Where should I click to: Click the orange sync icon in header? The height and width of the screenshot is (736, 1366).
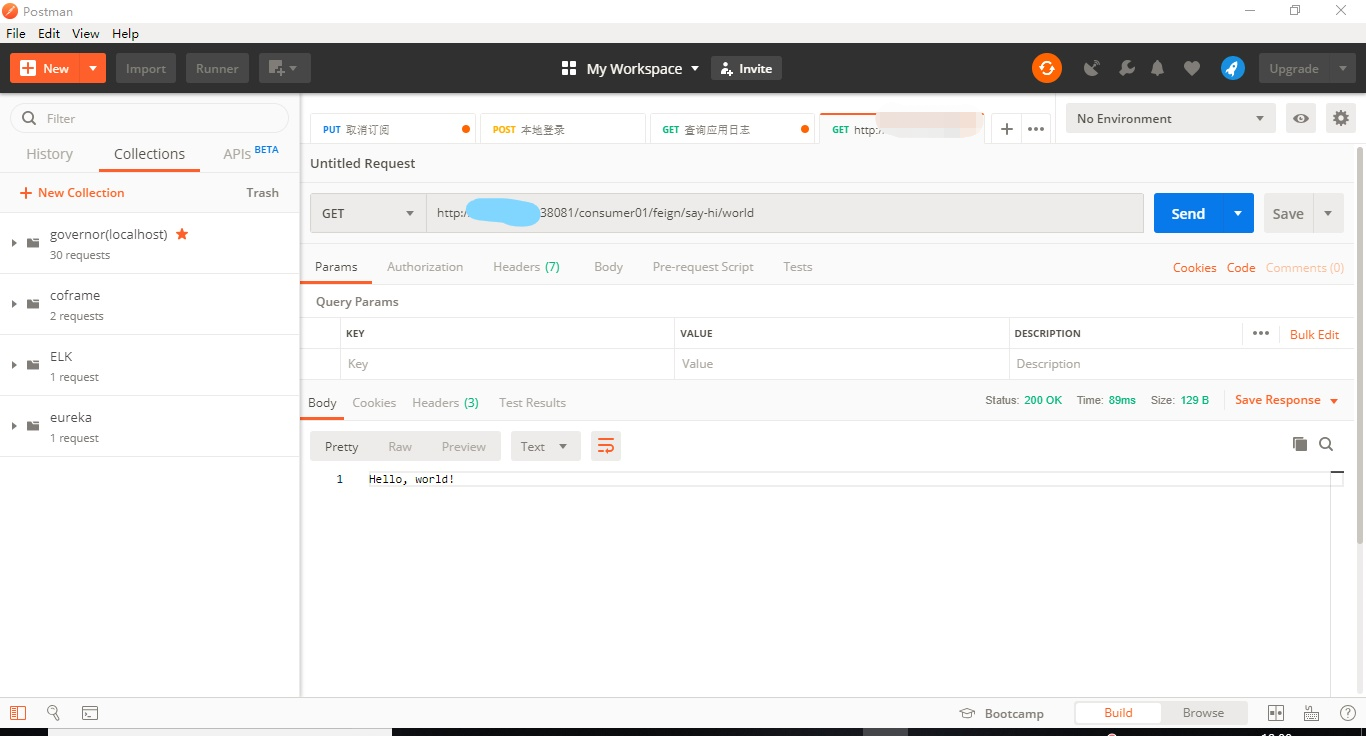[1046, 68]
